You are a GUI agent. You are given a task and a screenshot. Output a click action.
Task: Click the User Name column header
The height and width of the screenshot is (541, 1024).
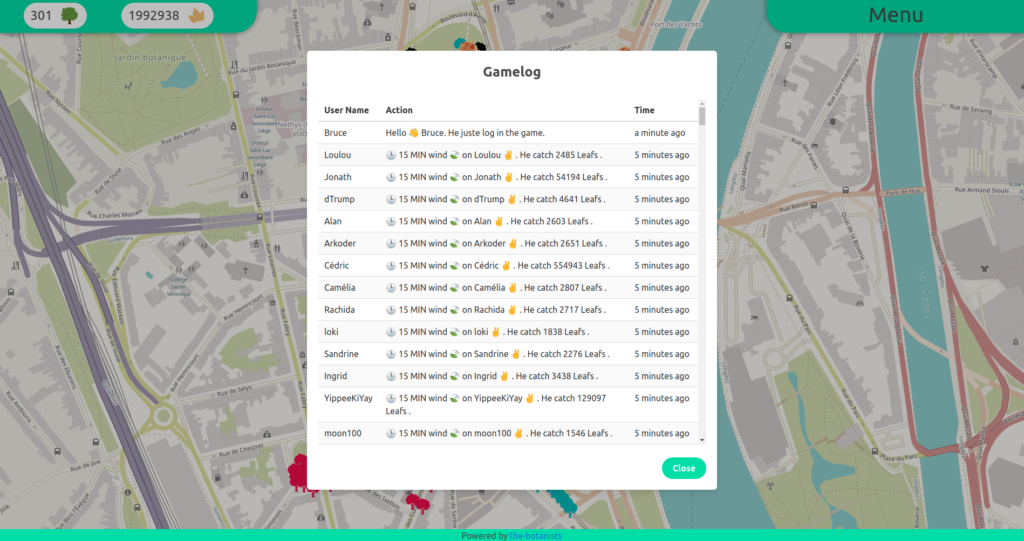pyautogui.click(x=346, y=110)
